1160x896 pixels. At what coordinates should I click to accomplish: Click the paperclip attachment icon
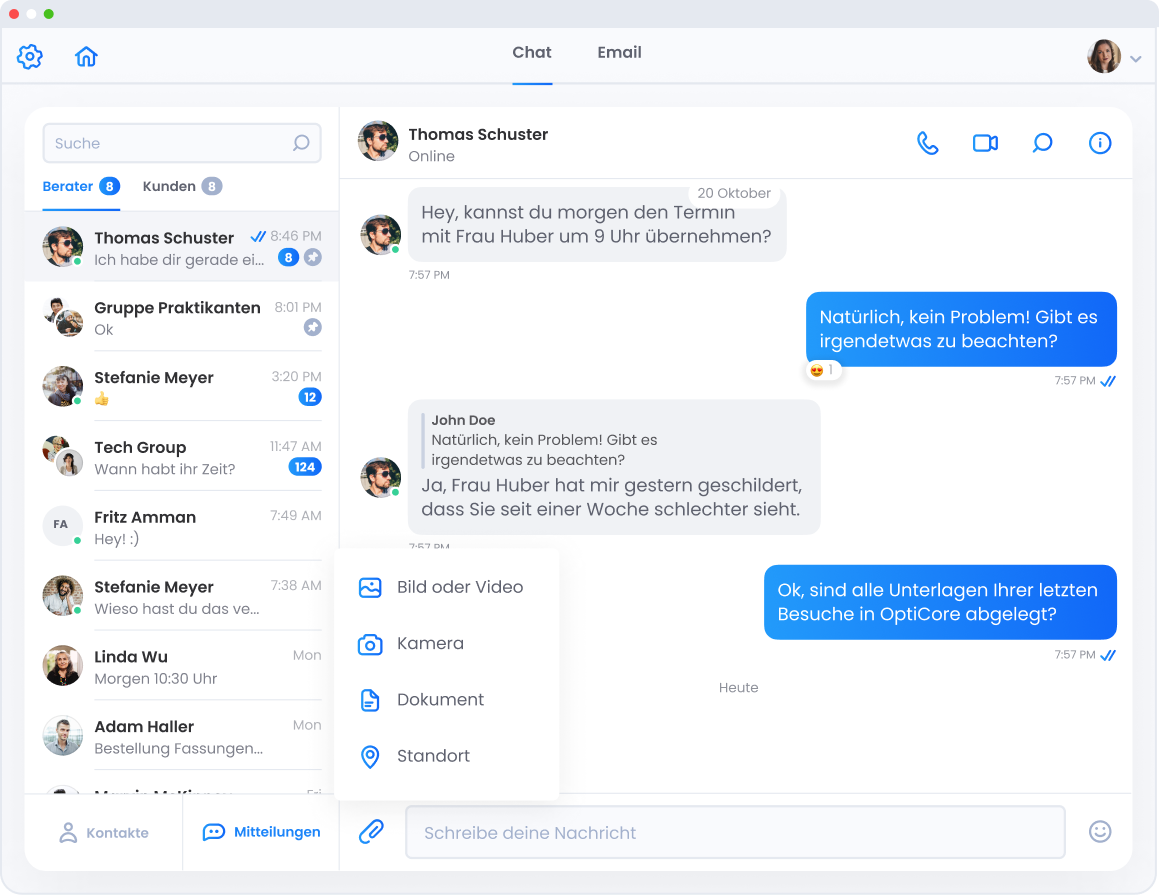point(371,831)
